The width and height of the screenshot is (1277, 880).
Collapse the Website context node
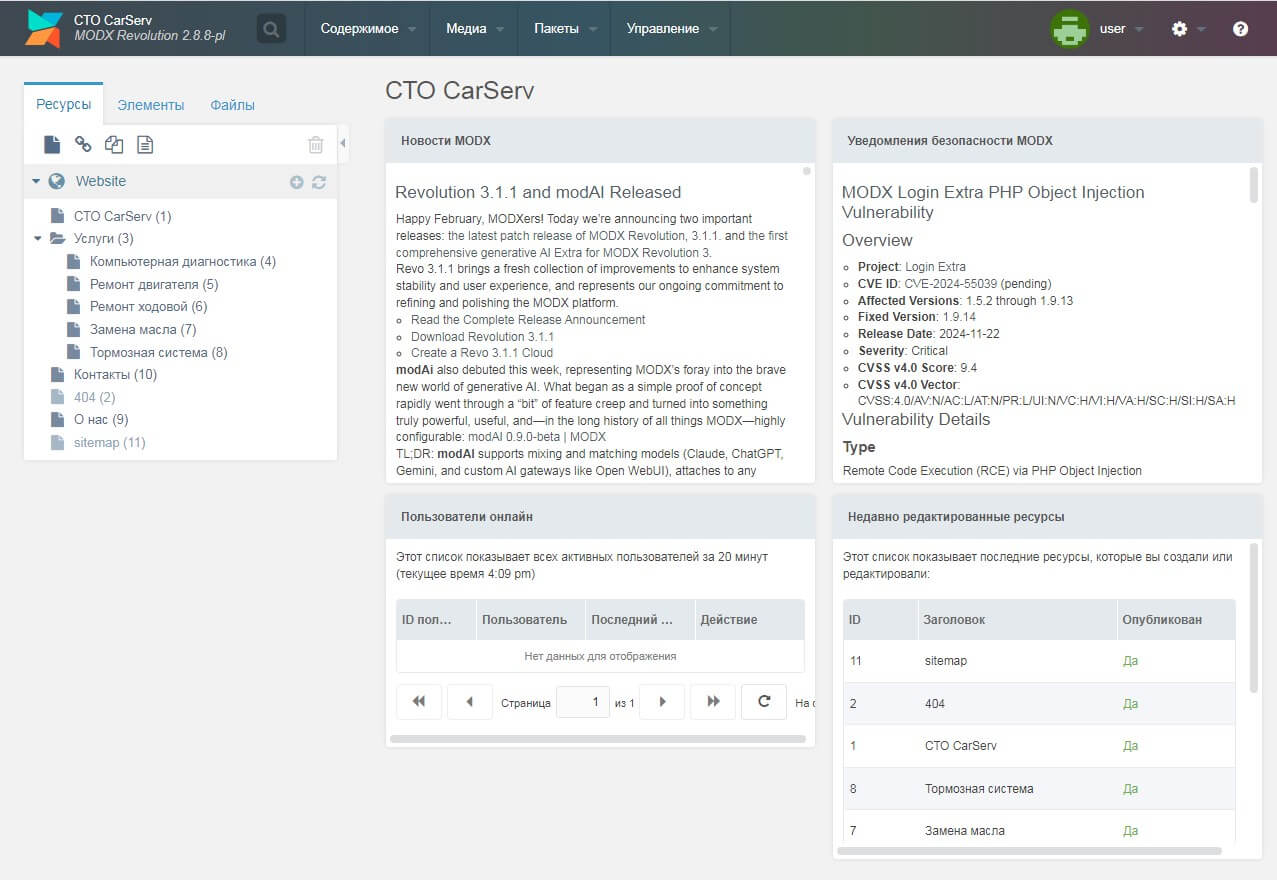[36, 182]
